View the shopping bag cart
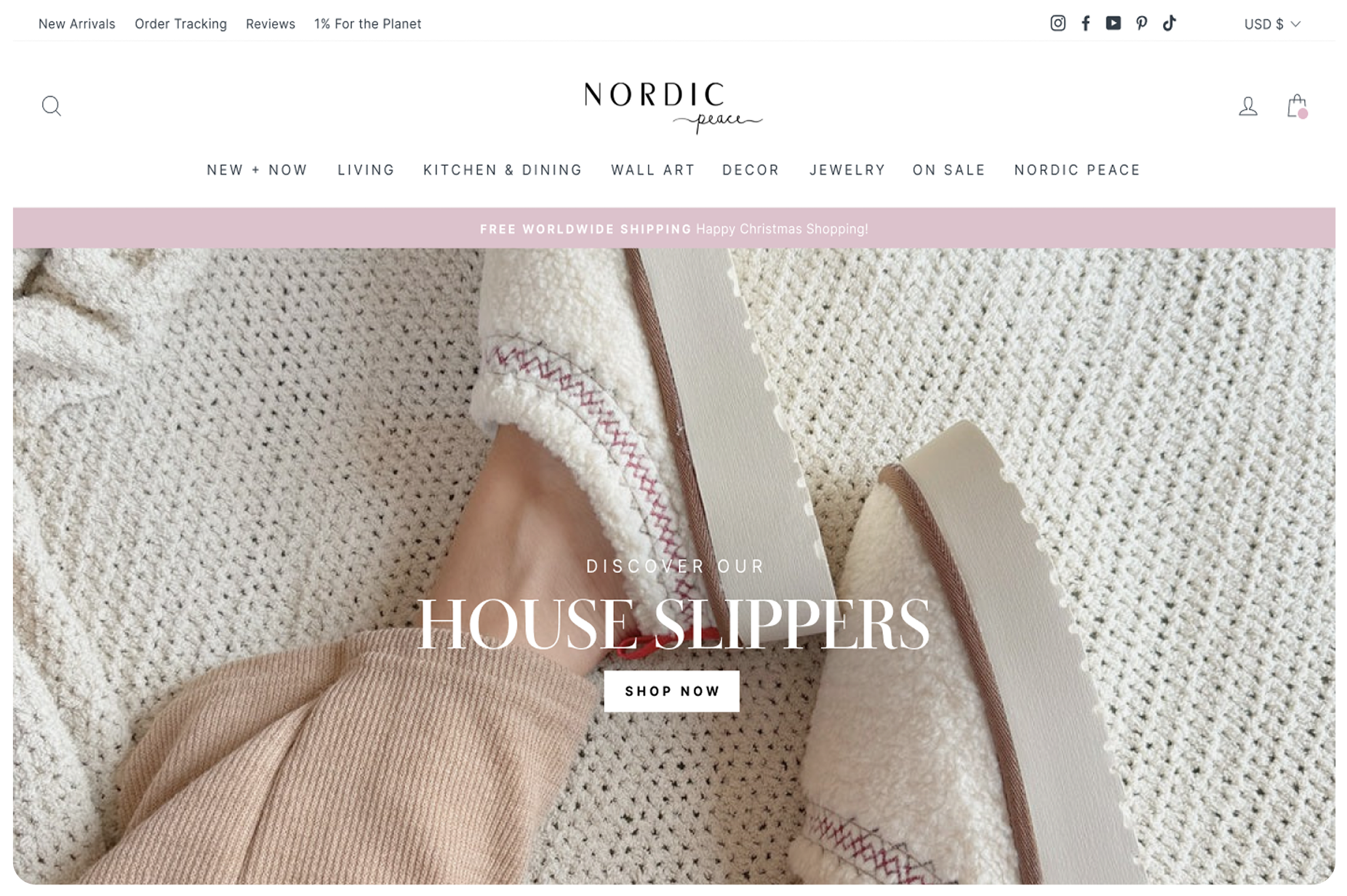1347x896 pixels. coord(1297,106)
